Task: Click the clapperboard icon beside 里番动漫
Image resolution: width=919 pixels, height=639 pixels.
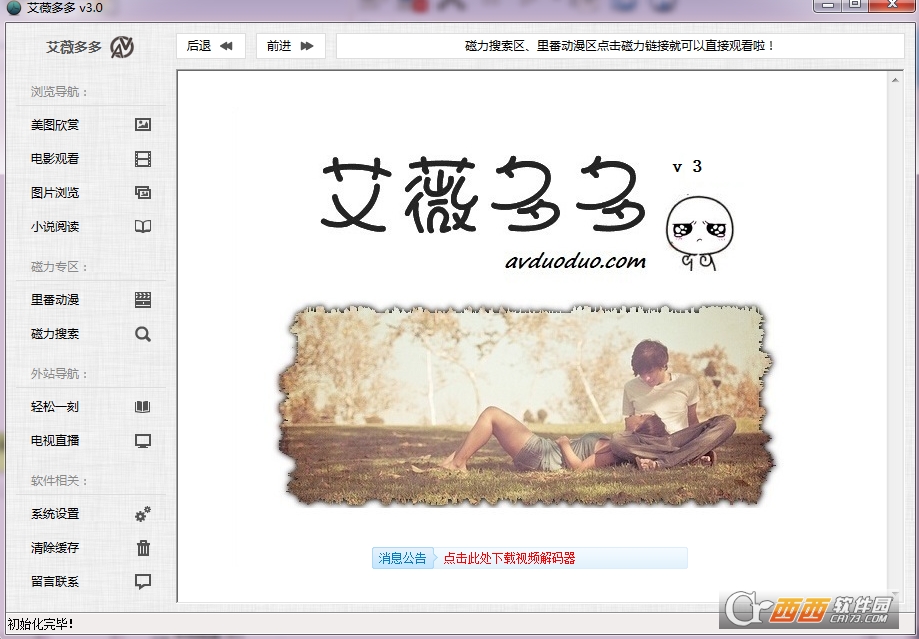Action: pos(143,300)
